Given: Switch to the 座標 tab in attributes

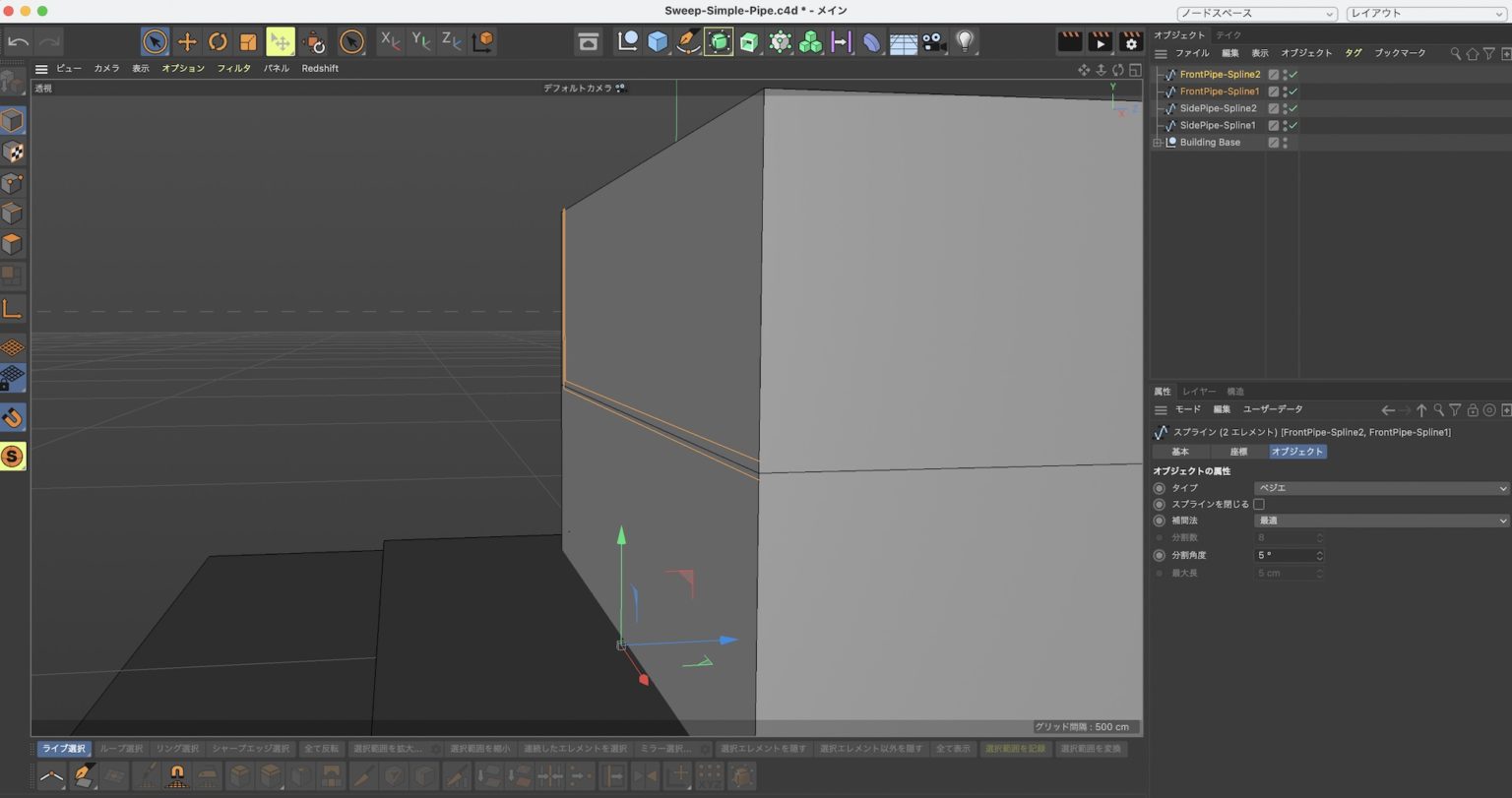Looking at the screenshot, I should click(1237, 451).
